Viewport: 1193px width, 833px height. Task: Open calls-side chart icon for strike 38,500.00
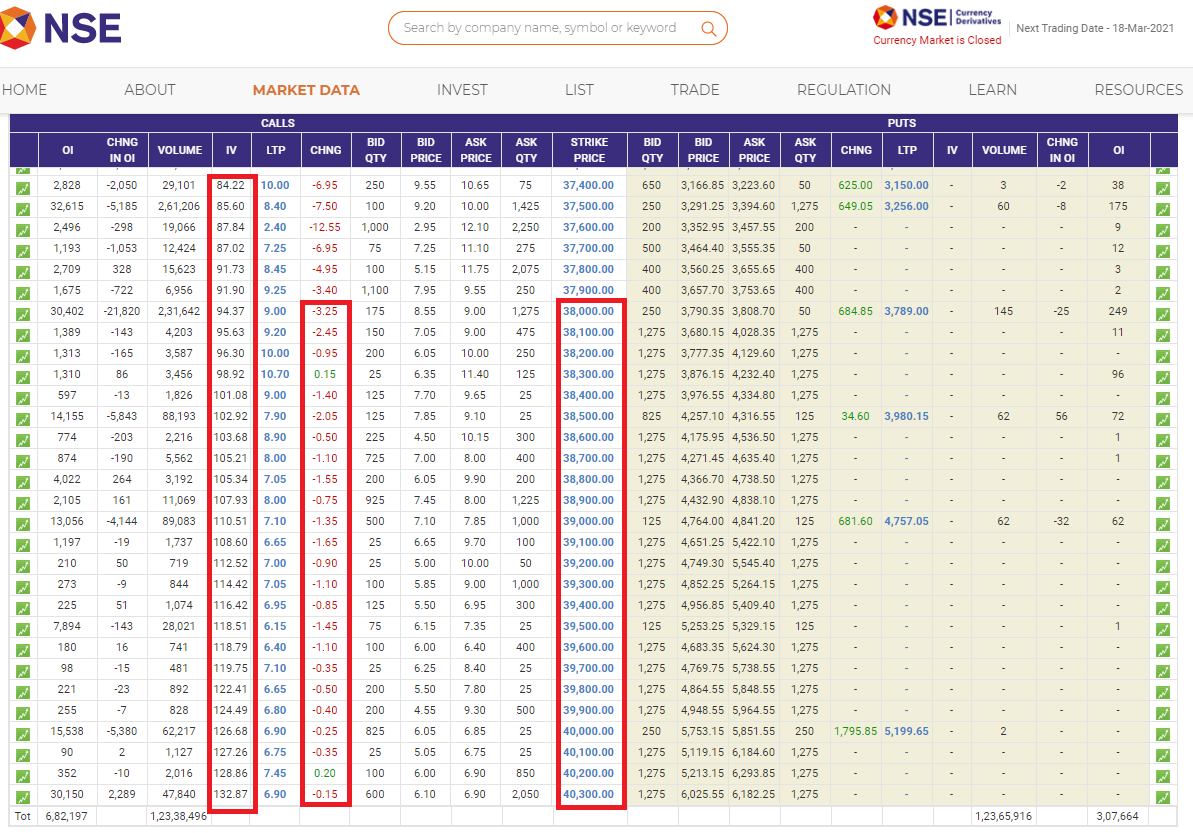23,419
